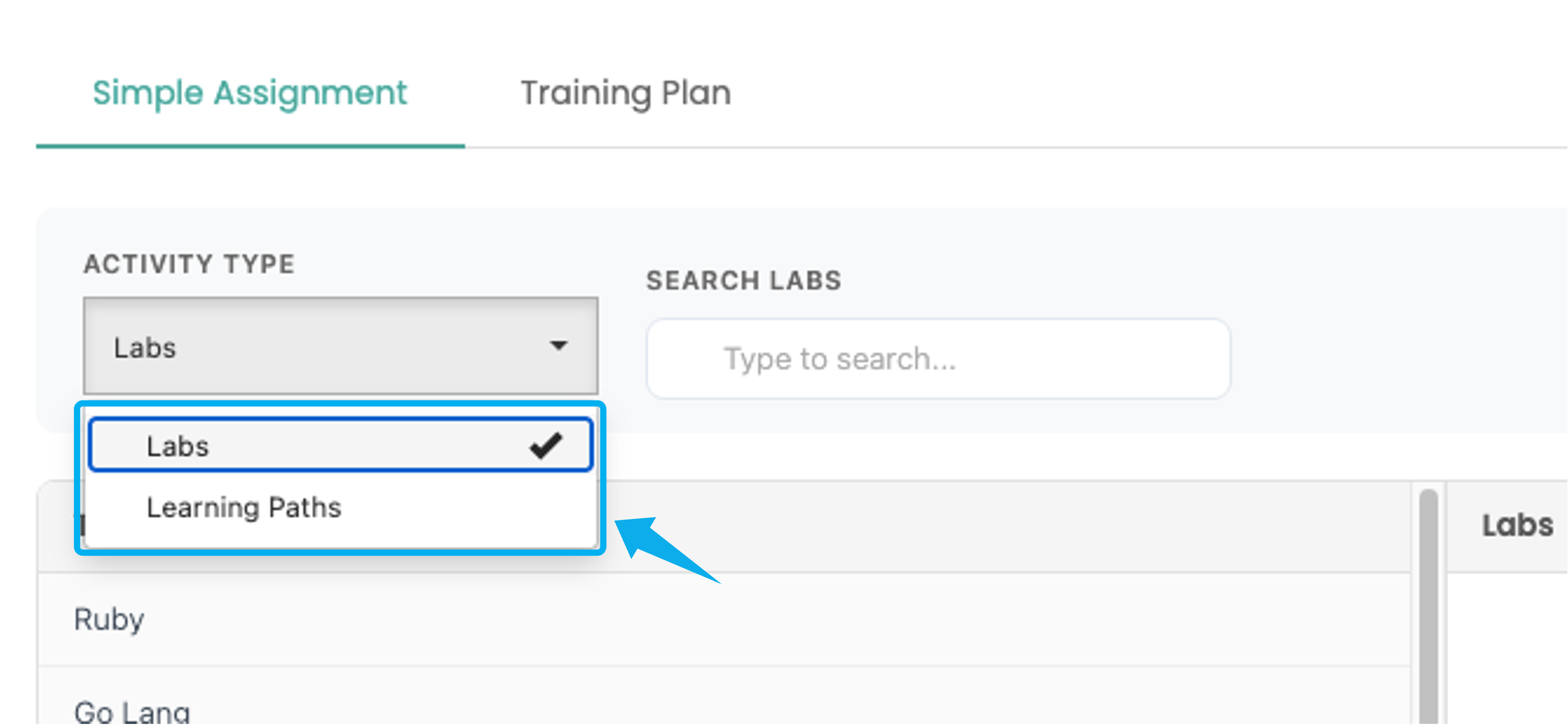Screen dimensions: 1568x725
Task: Click the ACTIVITY TYPE field label
Action: click(x=189, y=264)
